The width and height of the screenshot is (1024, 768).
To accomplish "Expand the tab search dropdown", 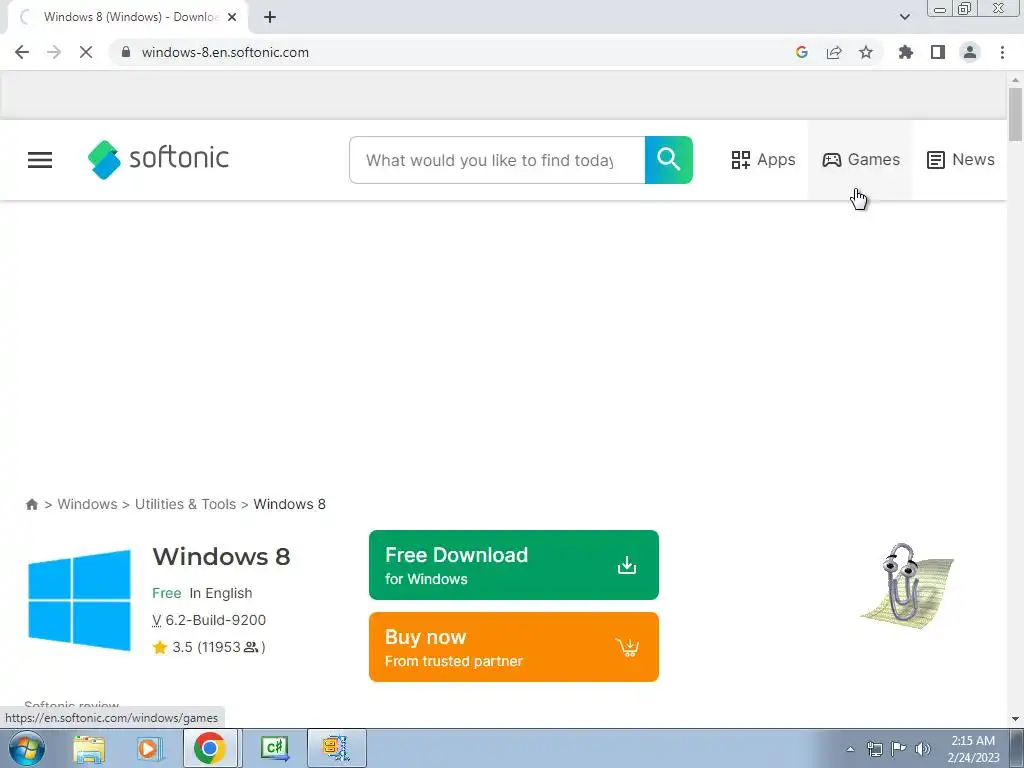I will 904,17.
